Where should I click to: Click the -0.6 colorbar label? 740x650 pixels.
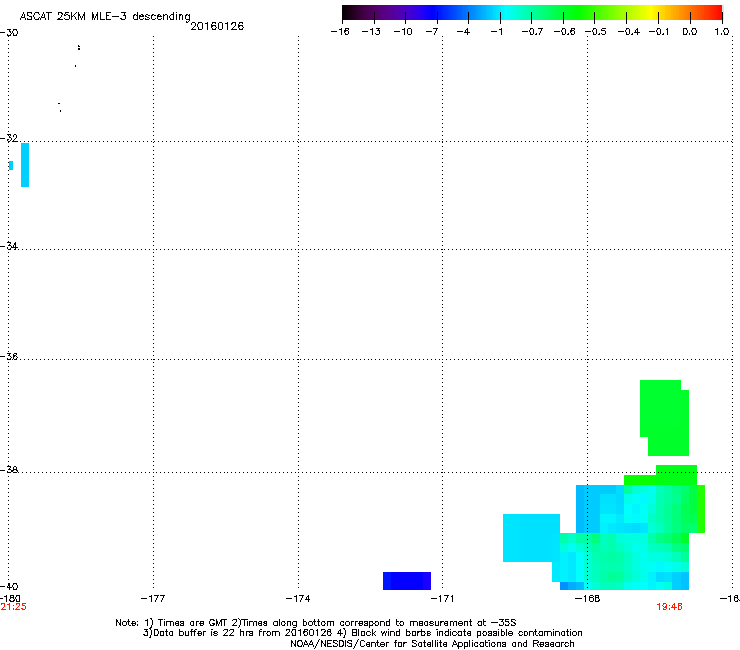[564, 32]
